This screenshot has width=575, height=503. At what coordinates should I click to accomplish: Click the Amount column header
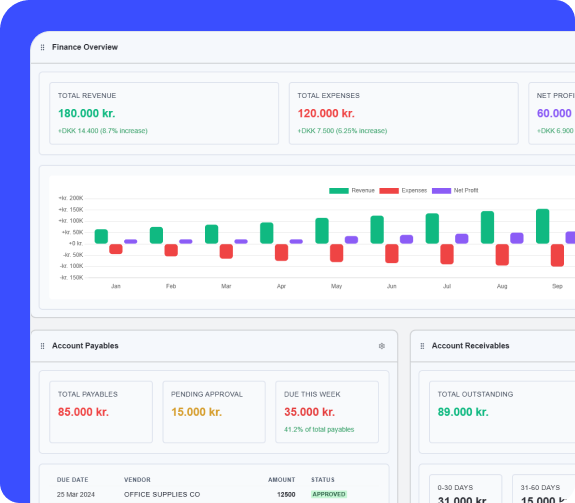tap(282, 480)
